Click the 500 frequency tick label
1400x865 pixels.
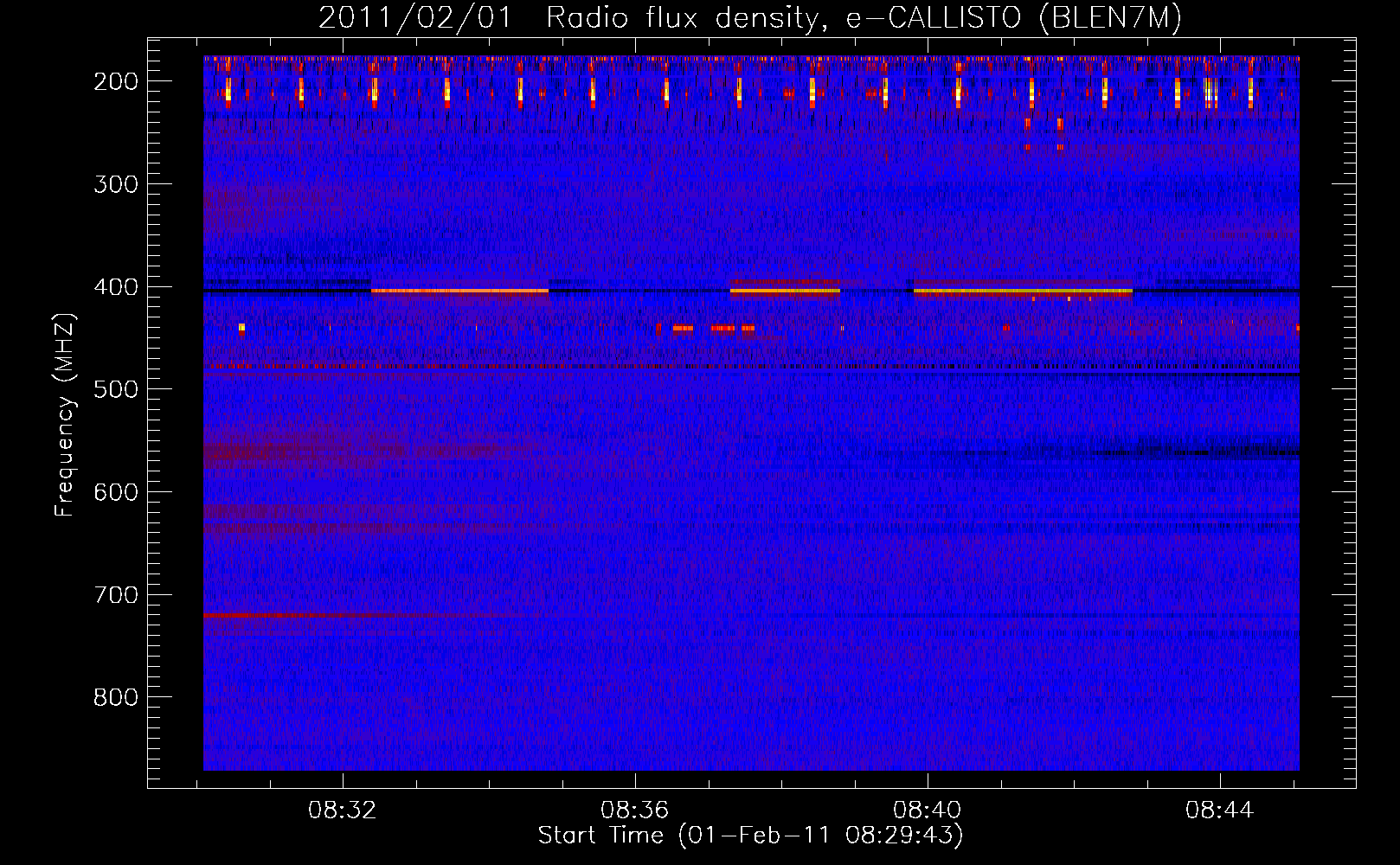click(115, 389)
